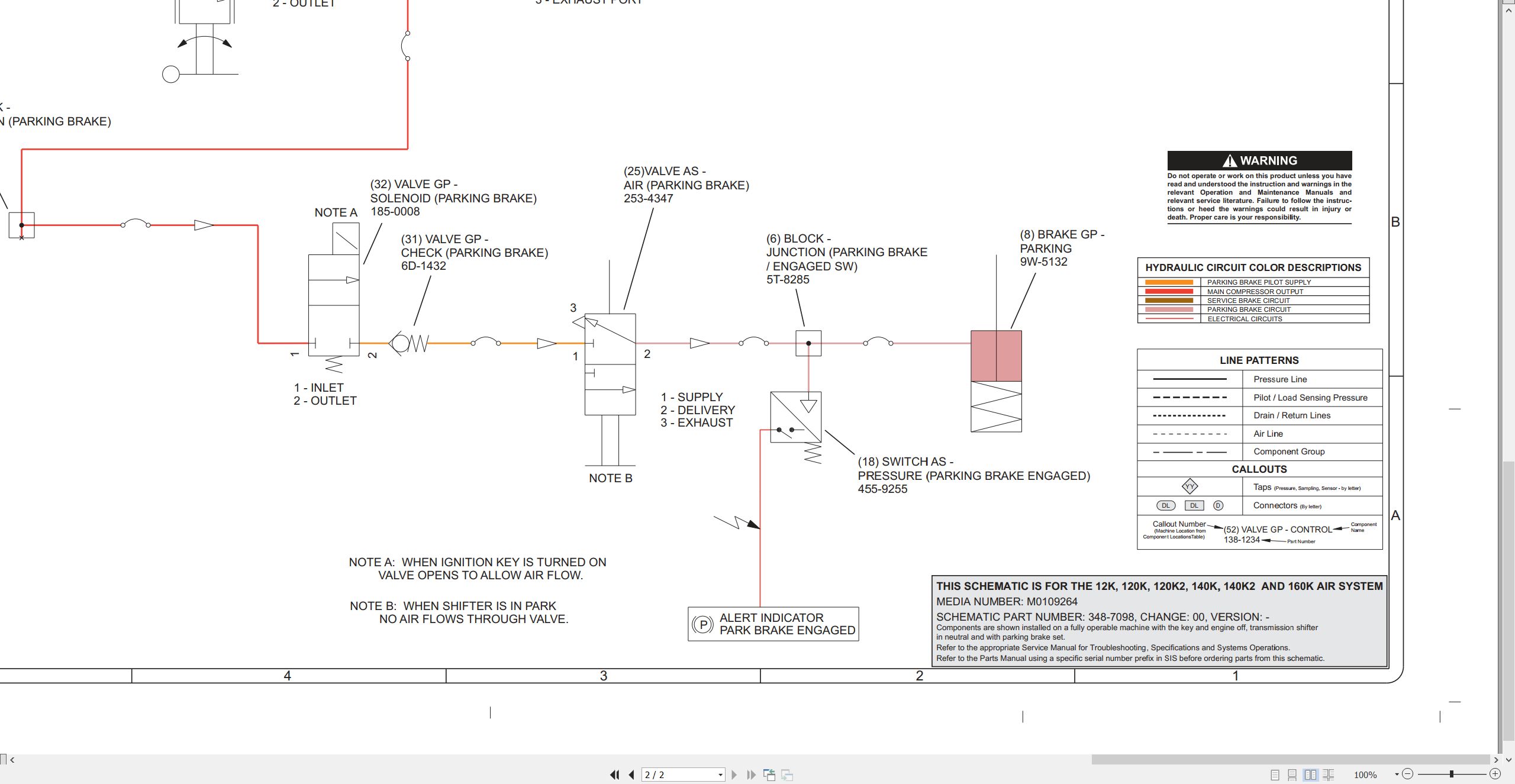This screenshot has width=1515, height=784.
Task: Click the ALERT INDICATOR PARK BRAKE ENGAGED box
Action: pyautogui.click(x=773, y=624)
